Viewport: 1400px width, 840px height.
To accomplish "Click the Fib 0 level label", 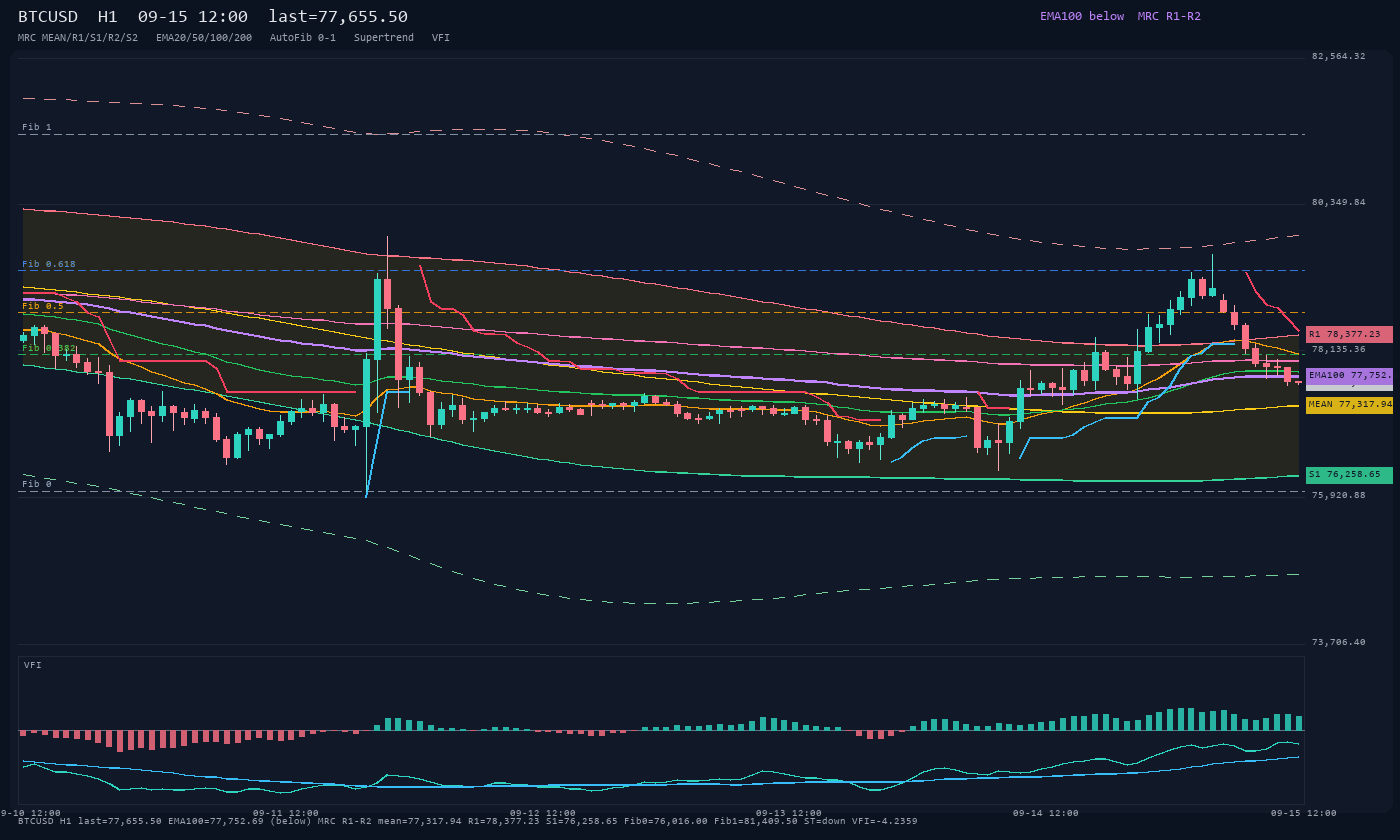I will (x=37, y=484).
